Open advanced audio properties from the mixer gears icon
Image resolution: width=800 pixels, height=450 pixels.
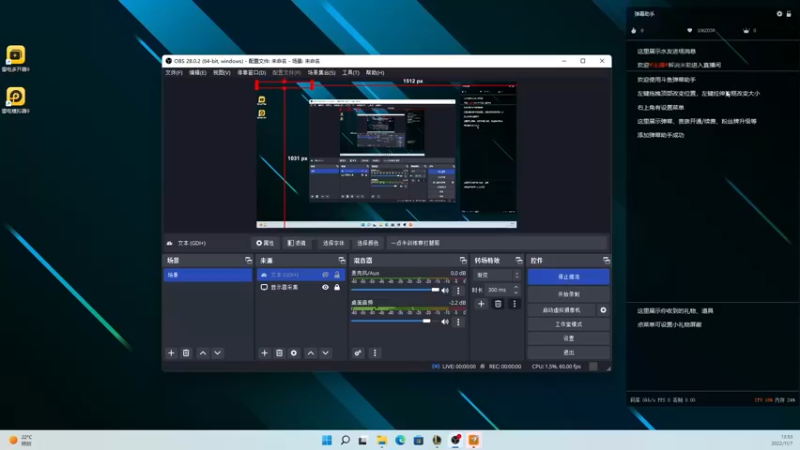[x=358, y=353]
